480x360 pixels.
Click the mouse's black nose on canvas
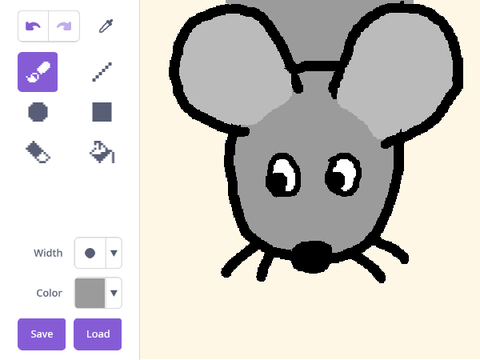(x=312, y=257)
